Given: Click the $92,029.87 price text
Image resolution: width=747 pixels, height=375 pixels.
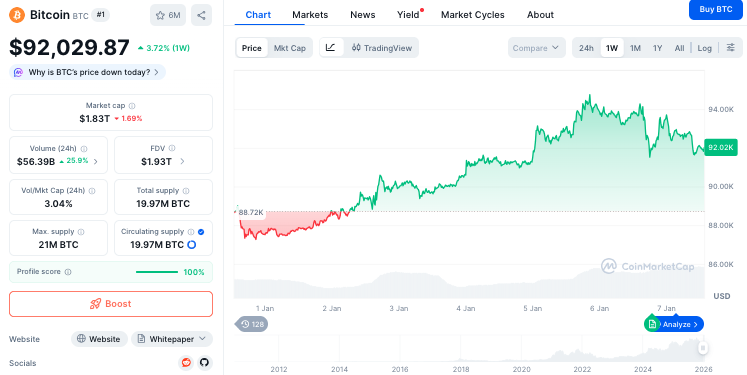Looking at the screenshot, I should (69, 48).
